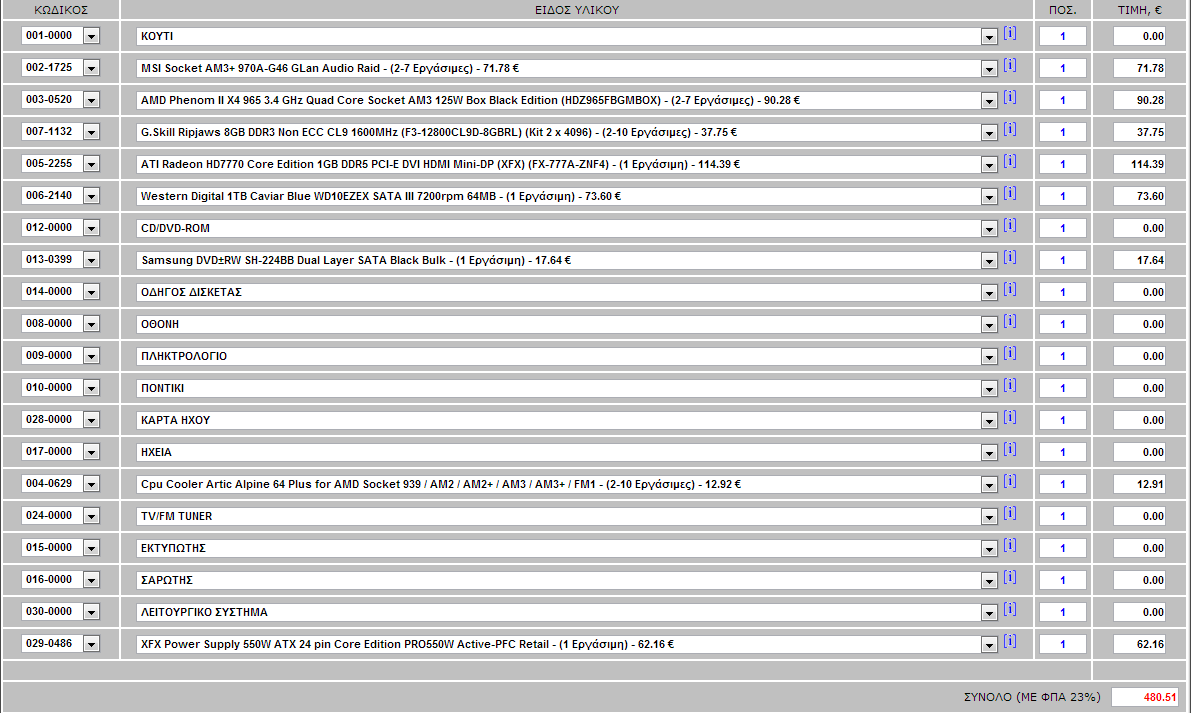Click price field showing 114.39
Viewport: 1191px width, 713px height.
coord(1139,164)
